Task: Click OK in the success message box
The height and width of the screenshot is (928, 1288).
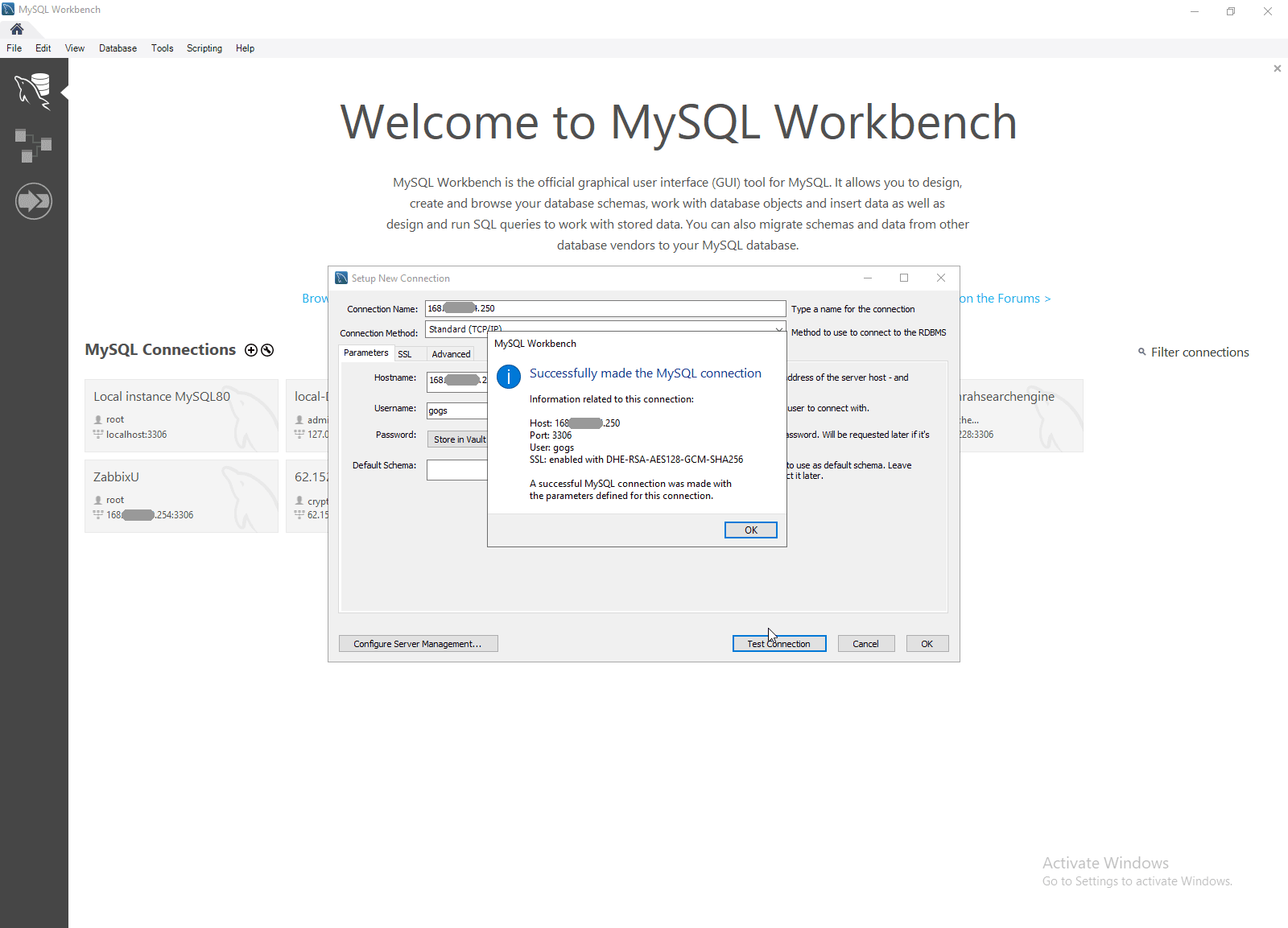Action: [751, 530]
